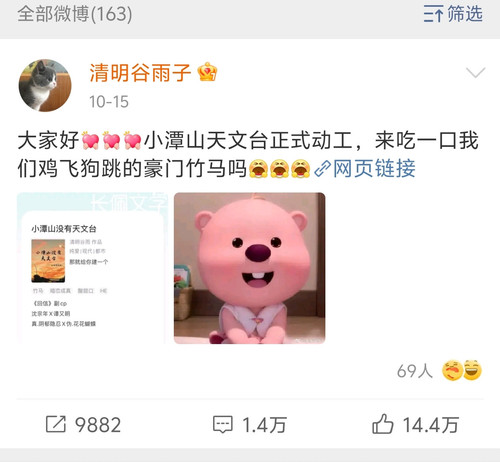Screen dimensions: 500x462
Task: Select the 1.4万 comment count
Action: (x=265, y=425)
